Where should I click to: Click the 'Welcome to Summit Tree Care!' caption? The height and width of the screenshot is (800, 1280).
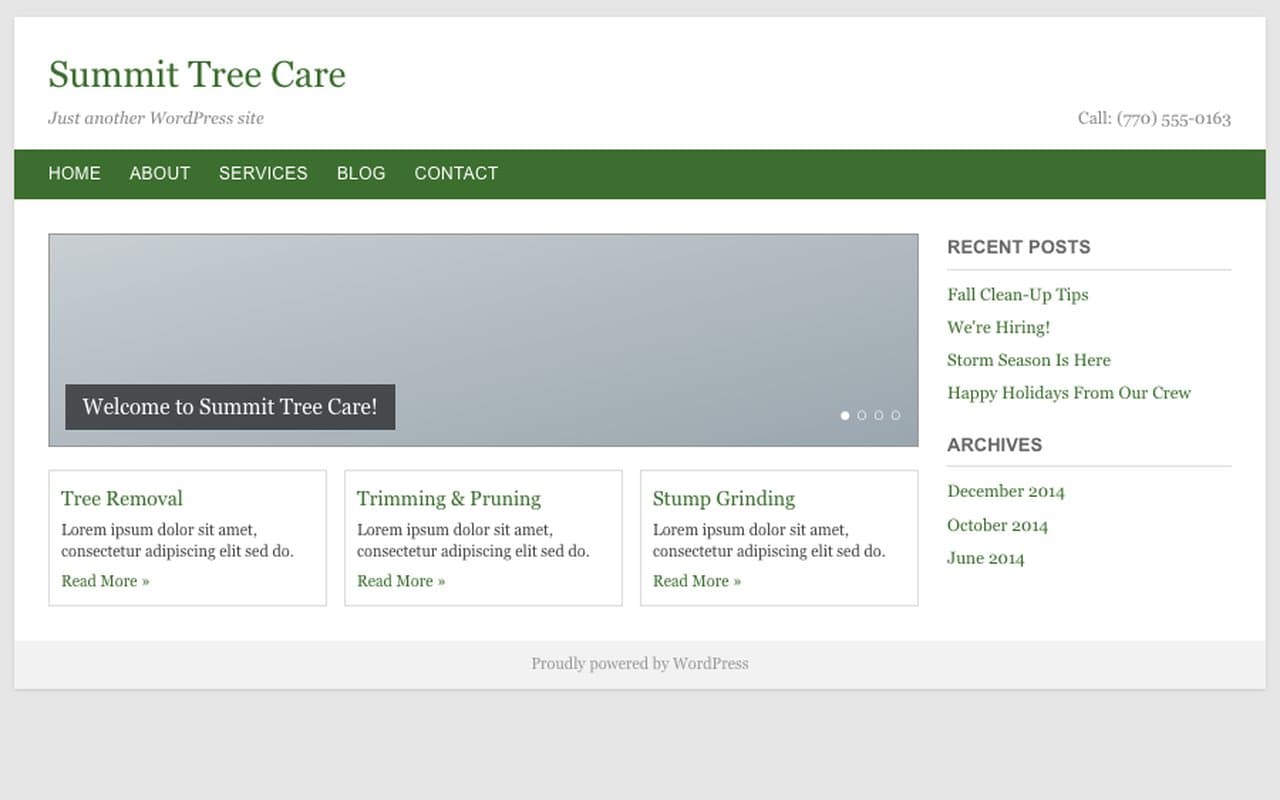(x=230, y=407)
